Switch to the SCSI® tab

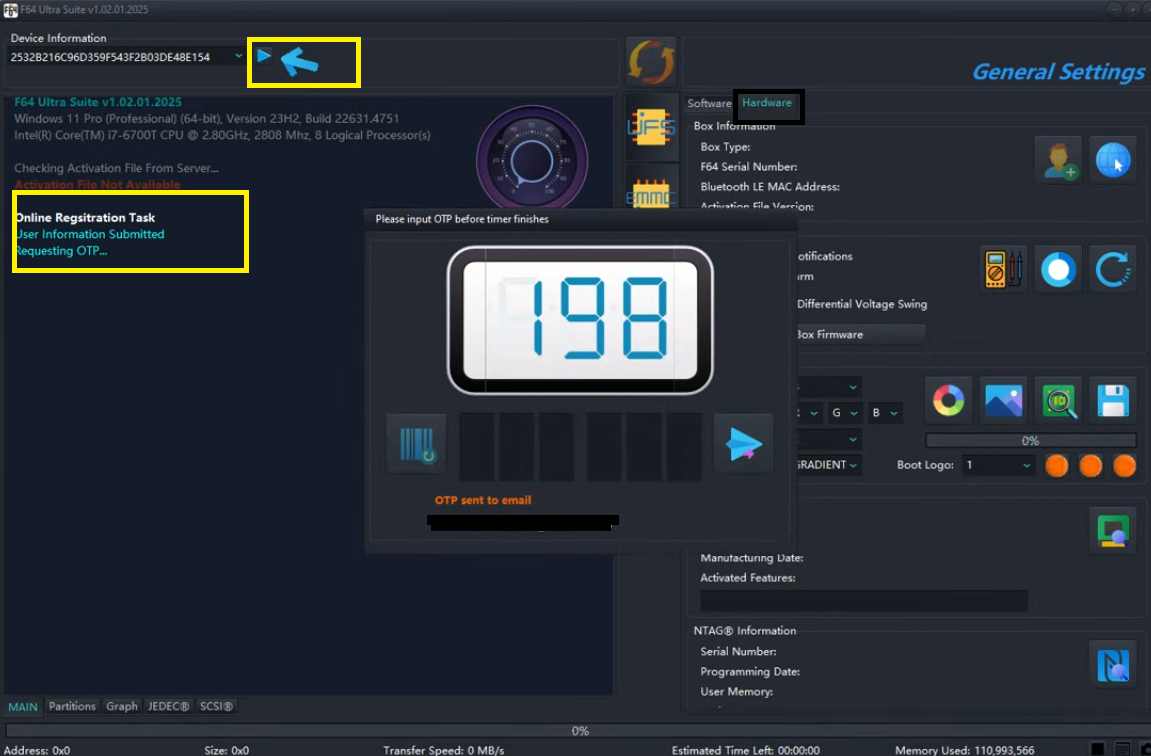click(217, 706)
